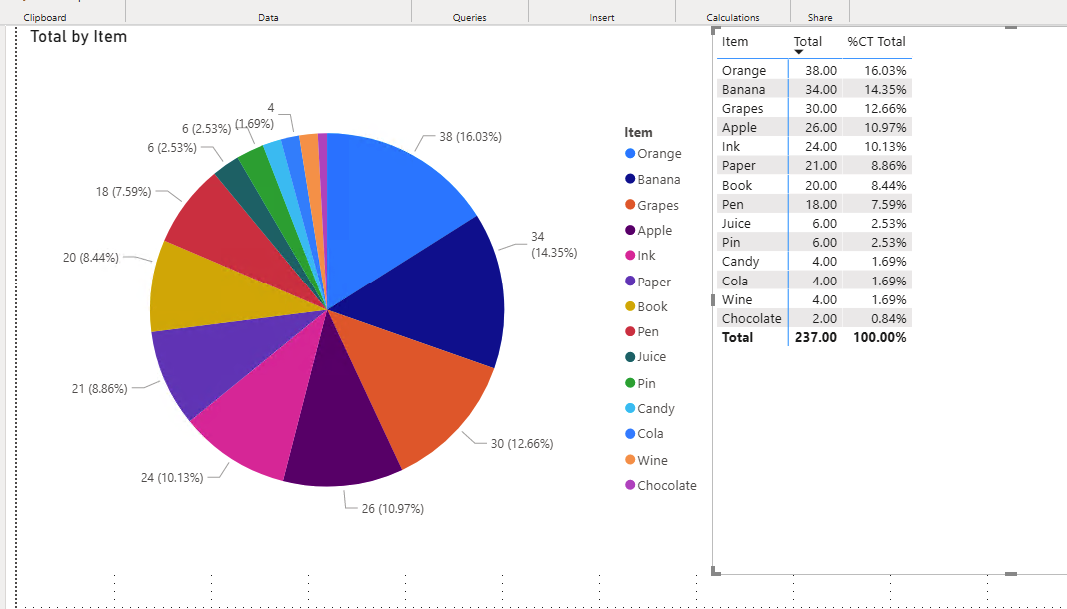
Task: Open the Share ribbon group label
Action: coord(820,18)
